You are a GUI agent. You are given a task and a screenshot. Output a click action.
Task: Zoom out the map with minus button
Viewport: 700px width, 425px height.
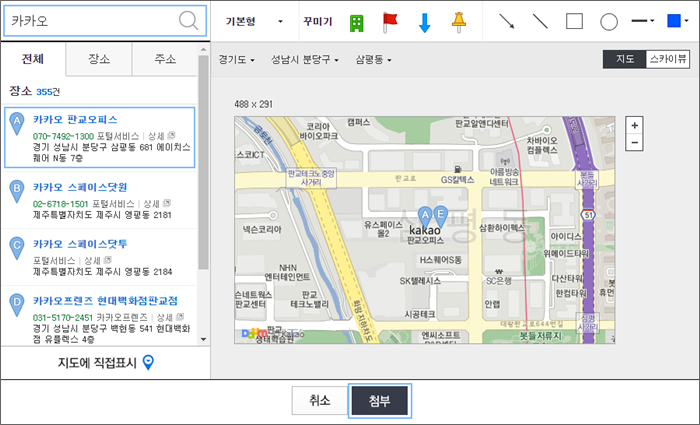point(634,143)
